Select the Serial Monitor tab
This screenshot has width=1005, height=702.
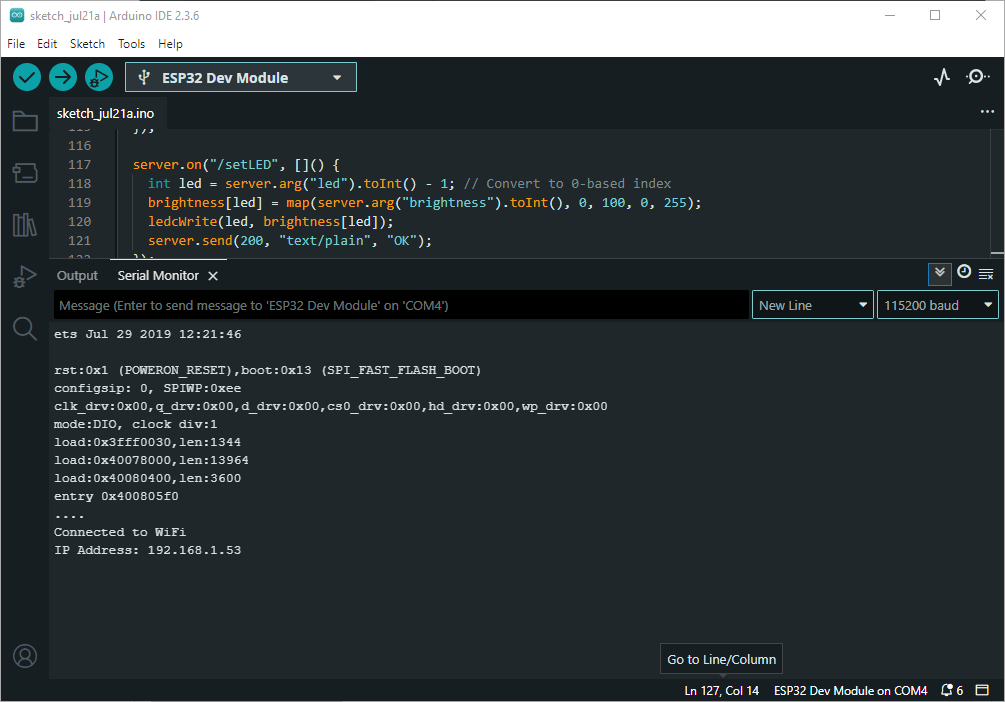(158, 276)
